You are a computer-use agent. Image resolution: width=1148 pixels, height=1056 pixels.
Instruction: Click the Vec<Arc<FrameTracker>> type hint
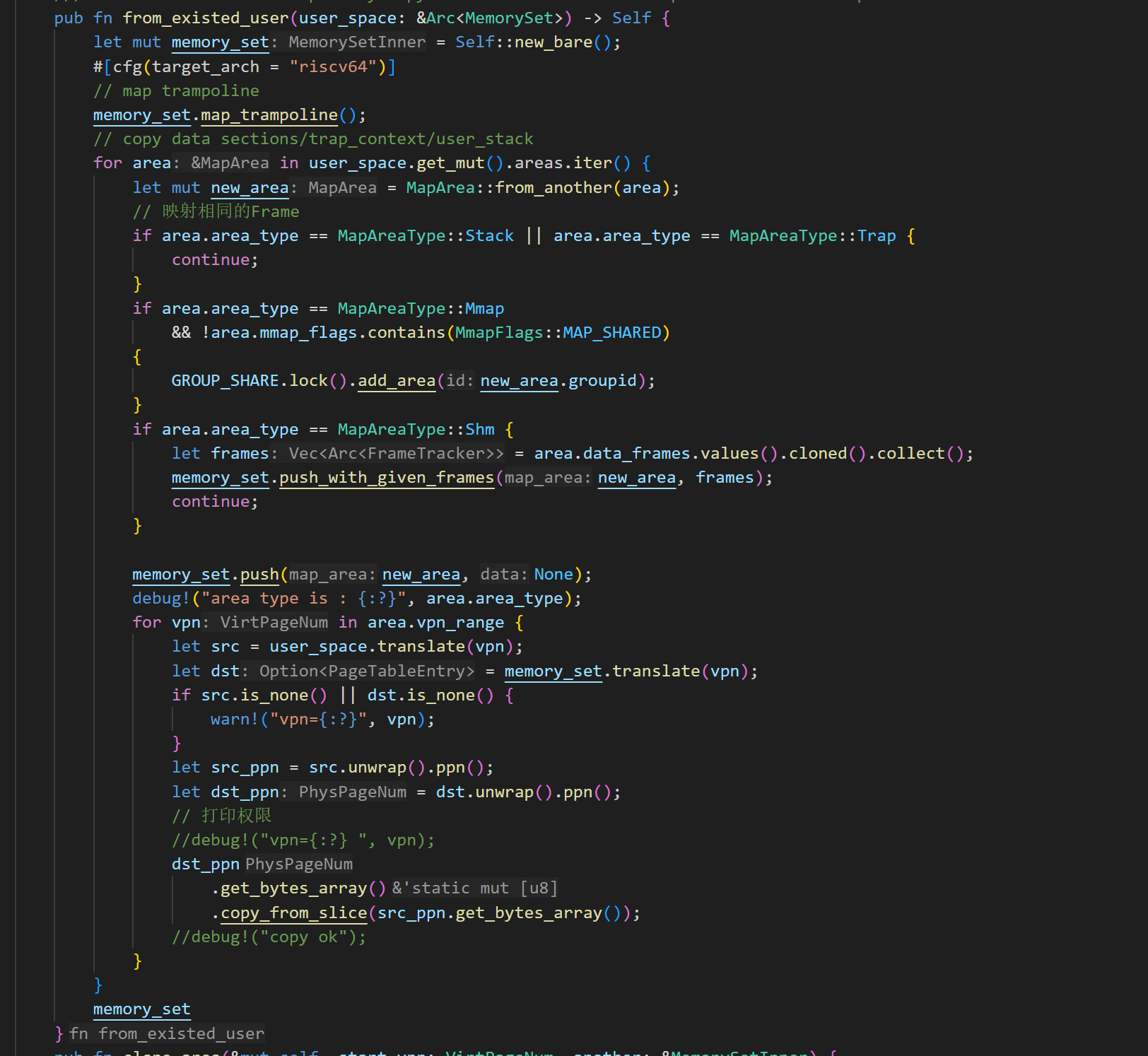point(396,454)
